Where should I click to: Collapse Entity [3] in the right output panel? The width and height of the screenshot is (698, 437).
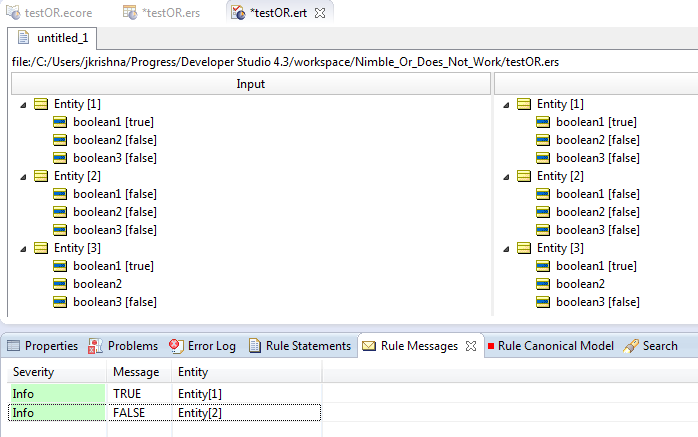pyautogui.click(x=506, y=249)
